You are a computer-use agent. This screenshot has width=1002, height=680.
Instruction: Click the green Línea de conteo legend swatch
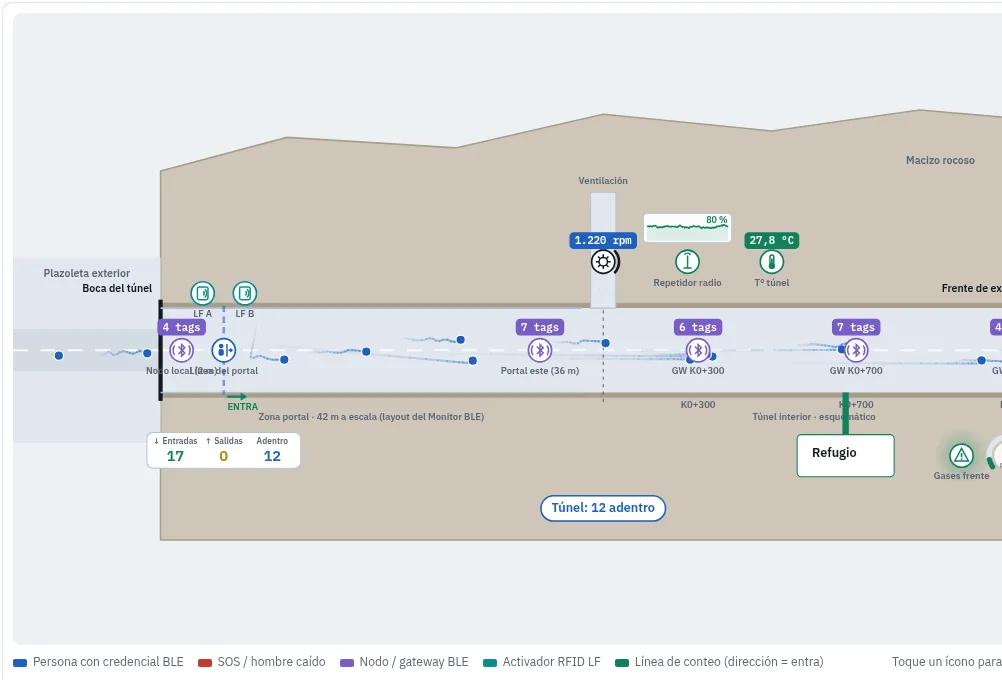point(622,663)
